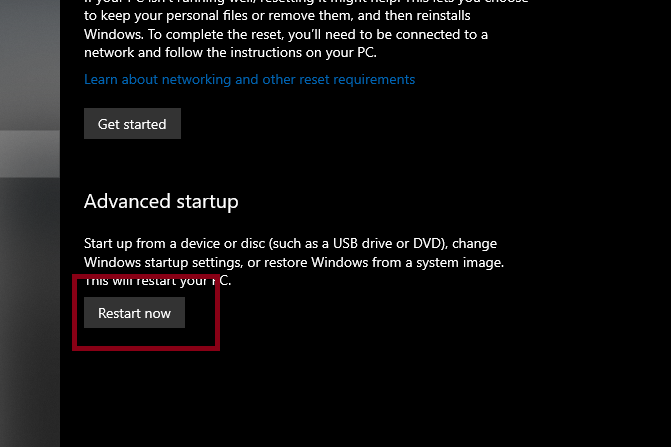Click the word 'change' in startup description

coord(476,243)
